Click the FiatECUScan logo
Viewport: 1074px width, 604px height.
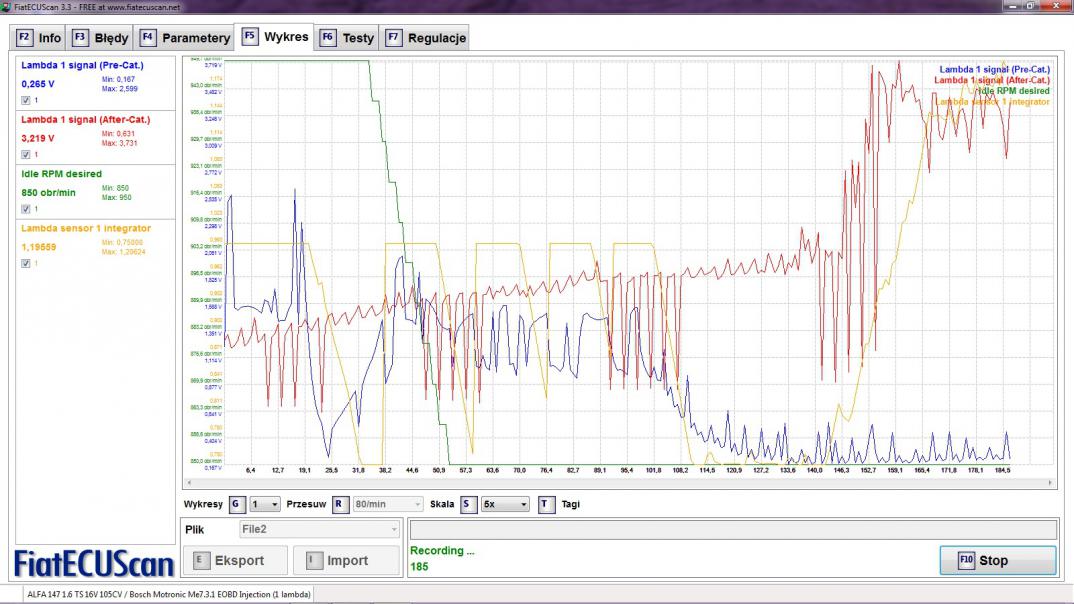[x=94, y=563]
